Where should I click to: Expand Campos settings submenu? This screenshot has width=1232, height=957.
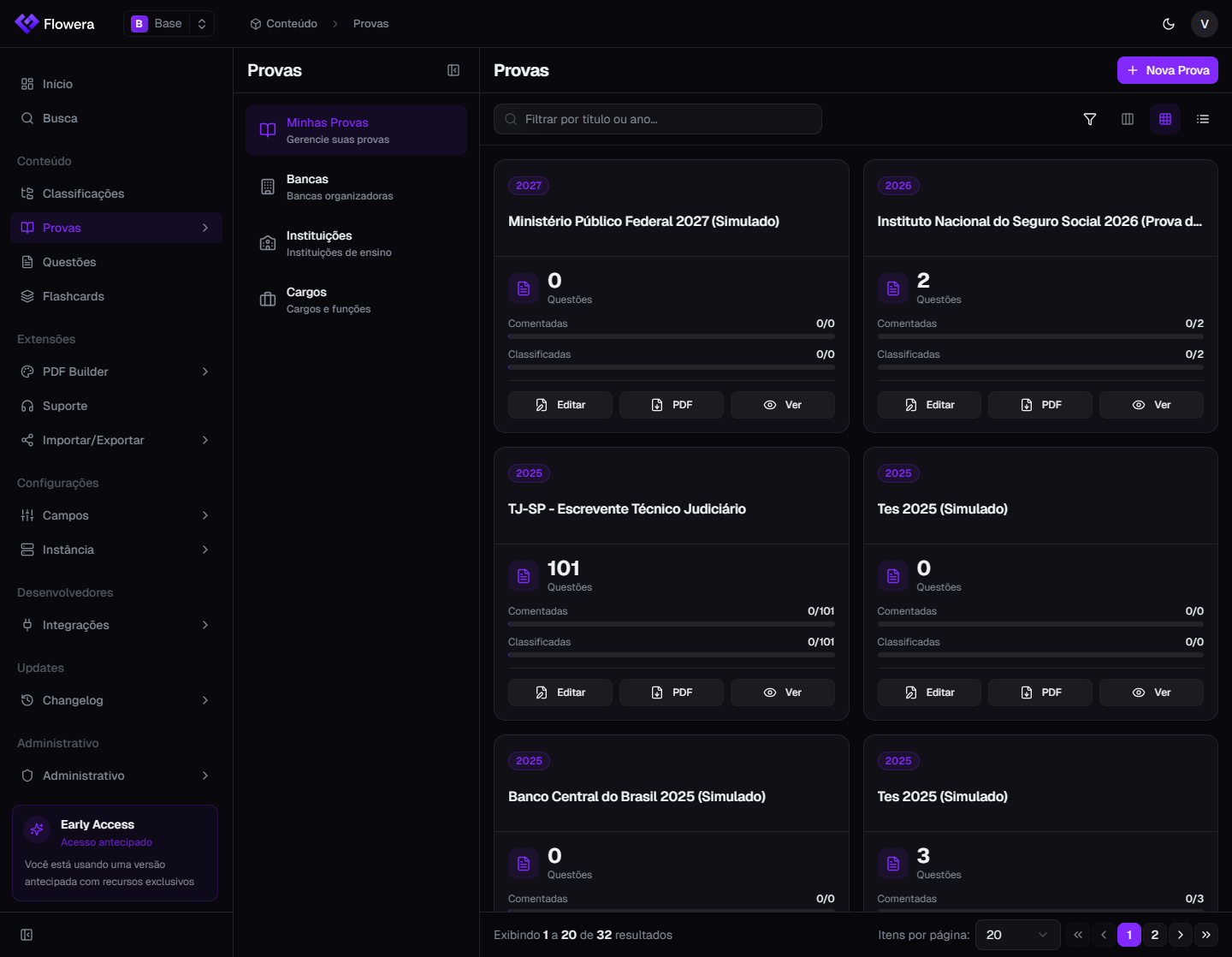116,515
